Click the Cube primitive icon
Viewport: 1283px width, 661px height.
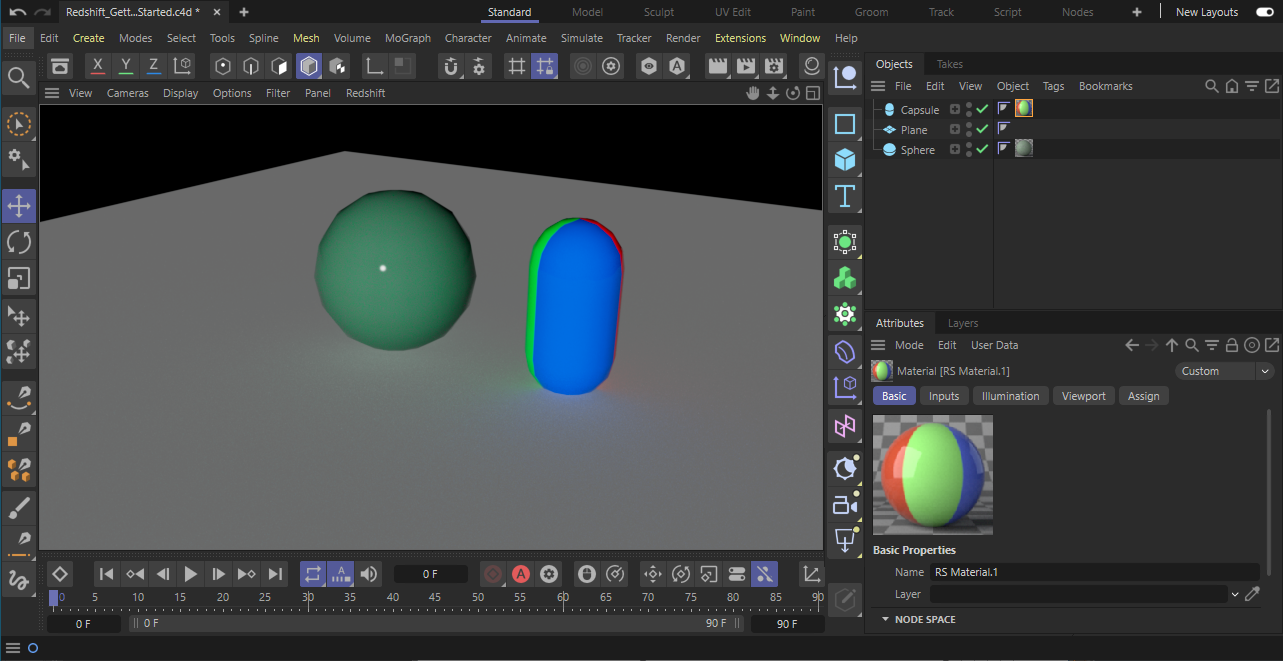(x=845, y=160)
